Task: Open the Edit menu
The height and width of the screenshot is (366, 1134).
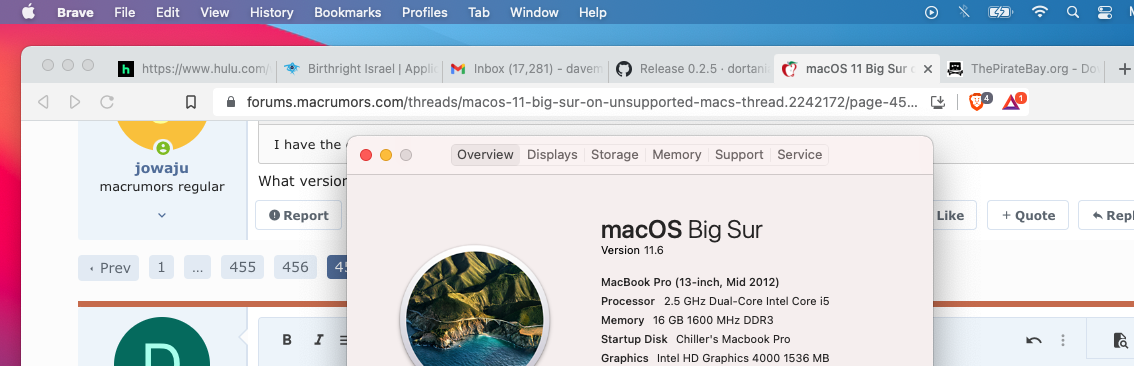Action: tap(168, 12)
